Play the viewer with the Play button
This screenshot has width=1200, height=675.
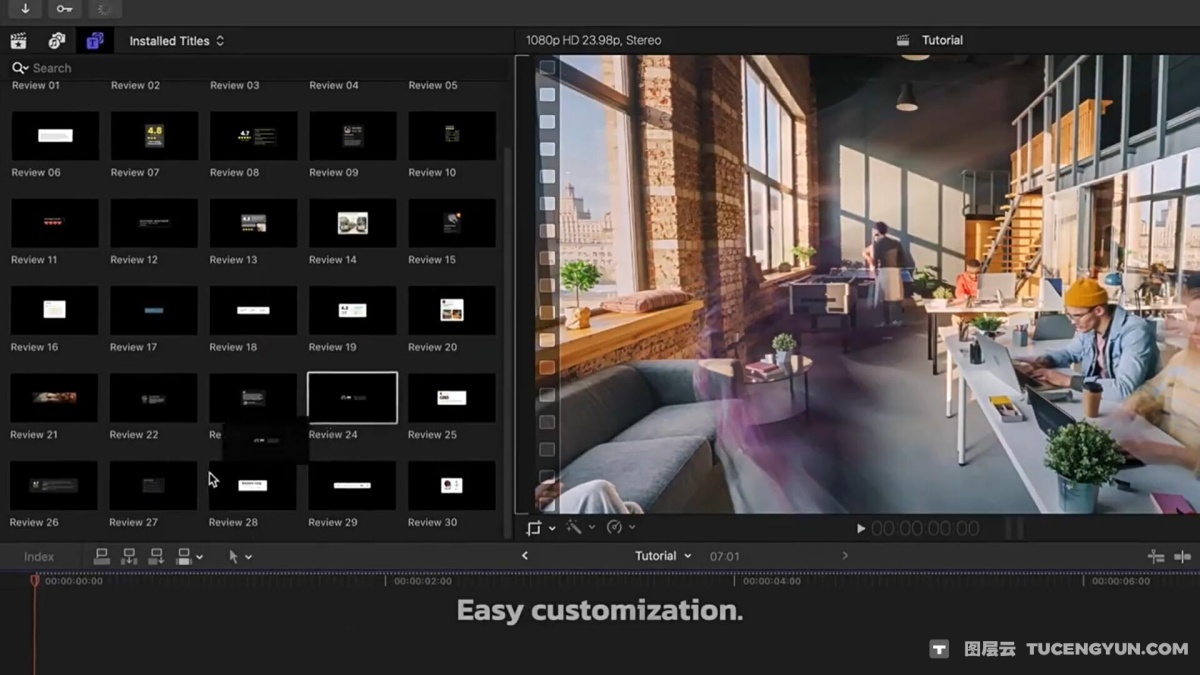[861, 528]
